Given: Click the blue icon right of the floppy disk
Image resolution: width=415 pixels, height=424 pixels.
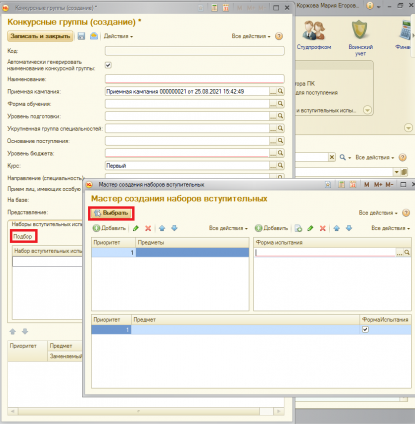Looking at the screenshot, I should [x=94, y=36].
